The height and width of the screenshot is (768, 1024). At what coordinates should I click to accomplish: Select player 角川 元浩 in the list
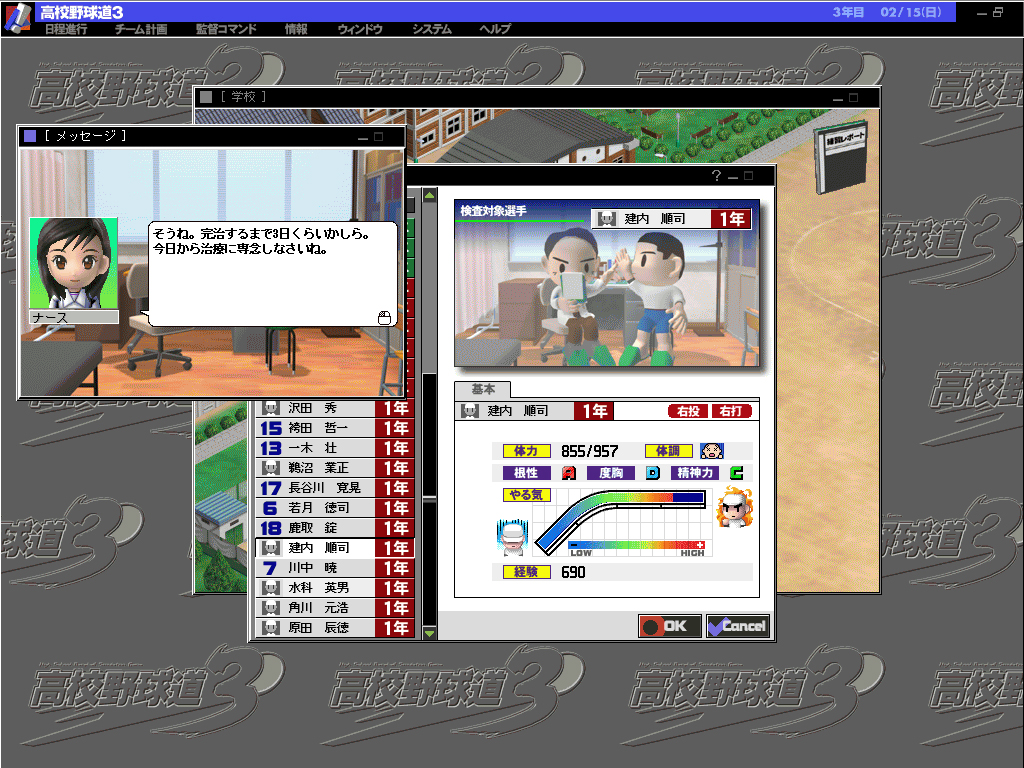pos(334,607)
